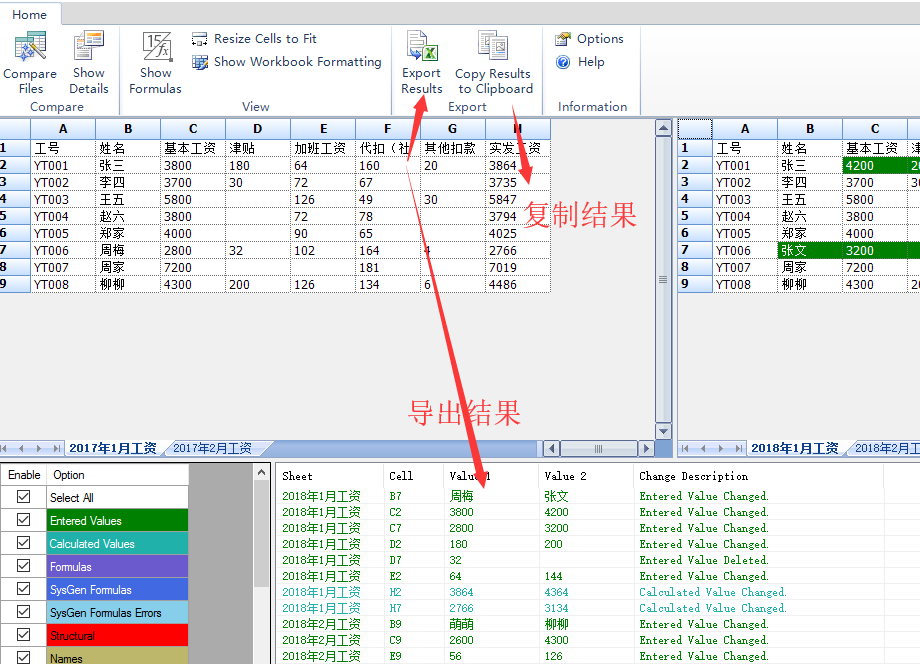Click cell 7019 in left sheet

pos(518,267)
